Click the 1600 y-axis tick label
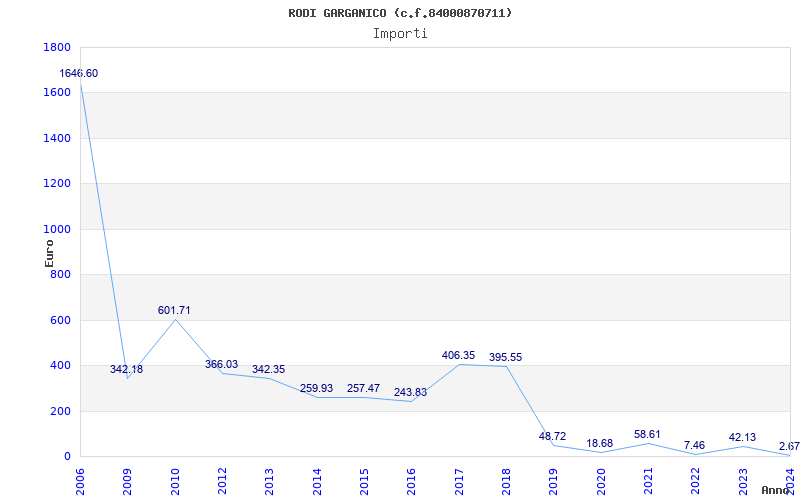 click(x=58, y=93)
